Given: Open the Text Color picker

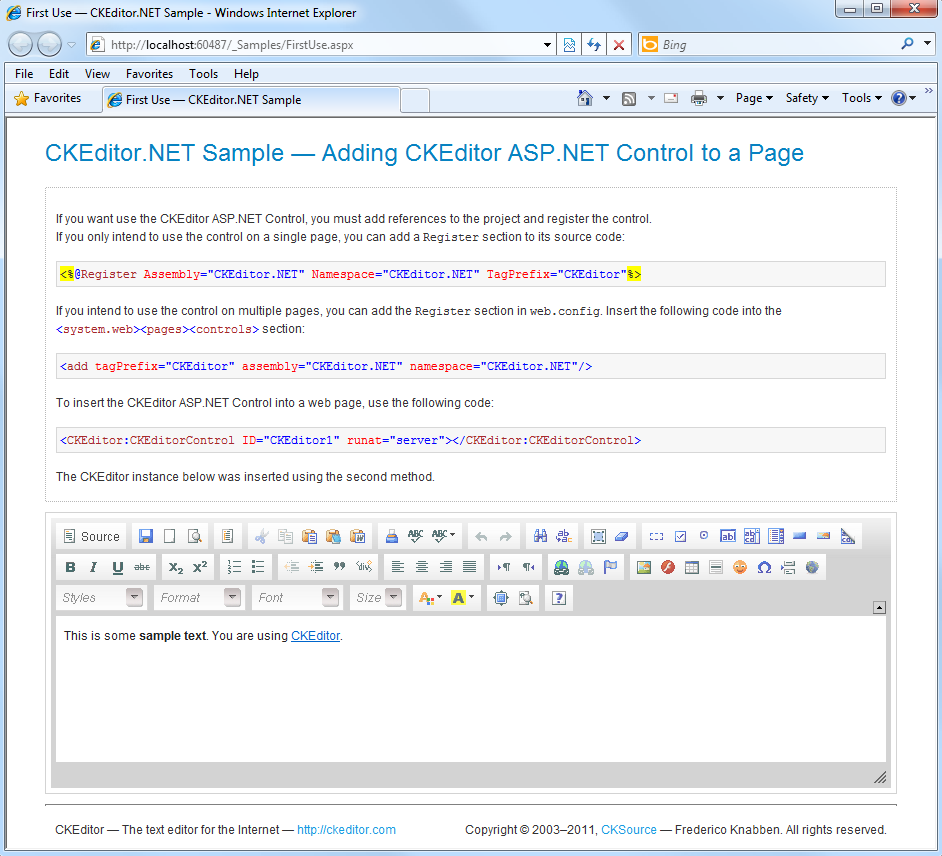Looking at the screenshot, I should point(430,598).
